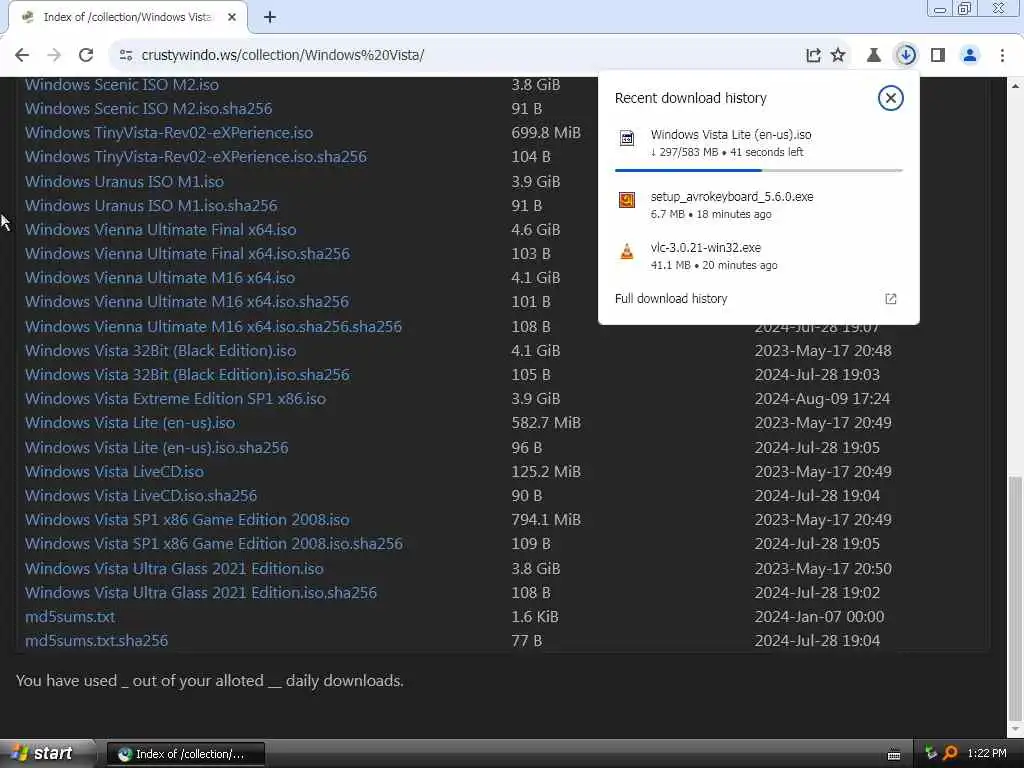Open md5sums.txt.sha256 file
Image resolution: width=1024 pixels, height=768 pixels.
click(97, 641)
